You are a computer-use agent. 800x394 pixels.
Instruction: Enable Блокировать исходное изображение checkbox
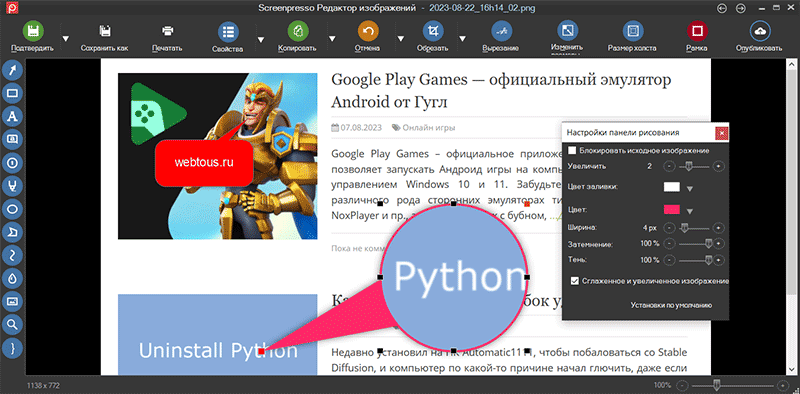pyautogui.click(x=572, y=151)
